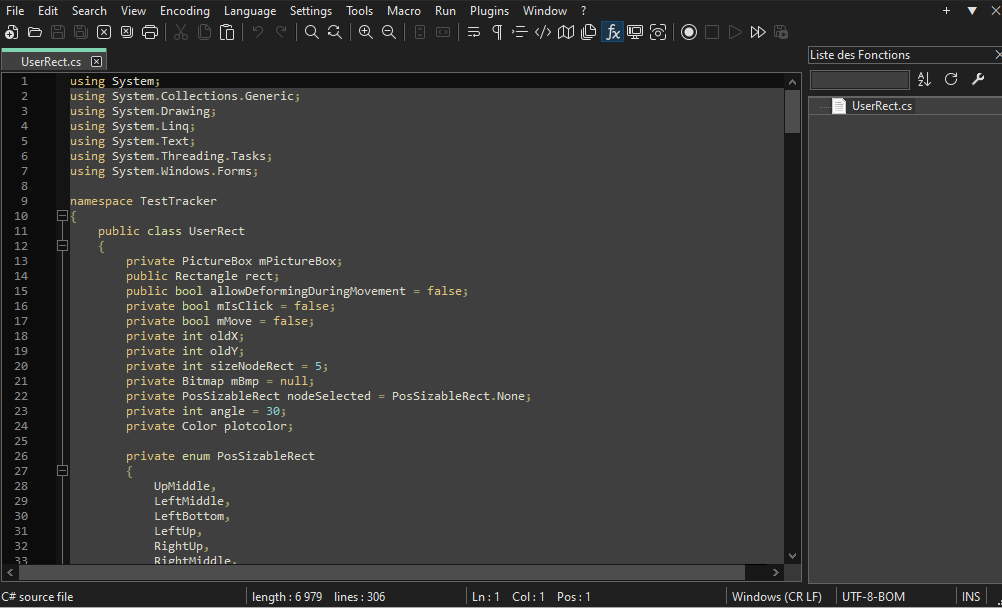
Task: Click the Stop Recording square icon
Action: pos(712,32)
